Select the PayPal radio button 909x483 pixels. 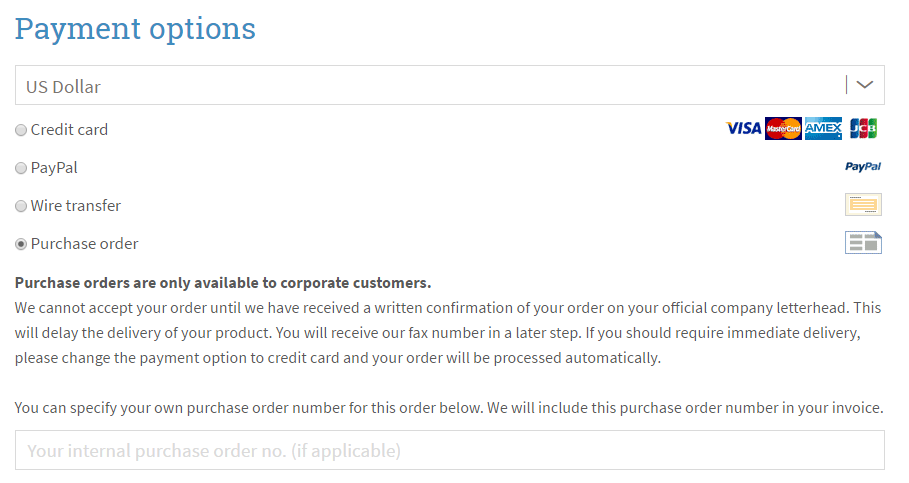pos(21,168)
